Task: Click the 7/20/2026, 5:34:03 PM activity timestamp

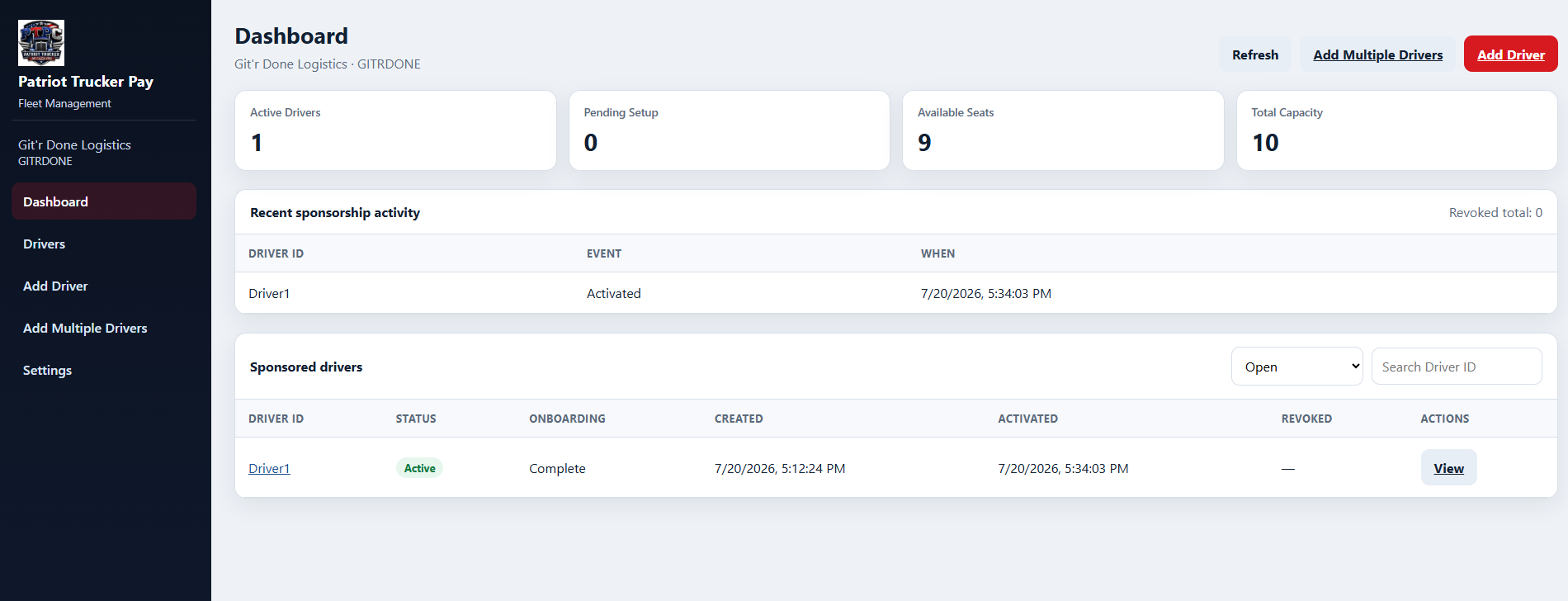Action: click(x=986, y=293)
